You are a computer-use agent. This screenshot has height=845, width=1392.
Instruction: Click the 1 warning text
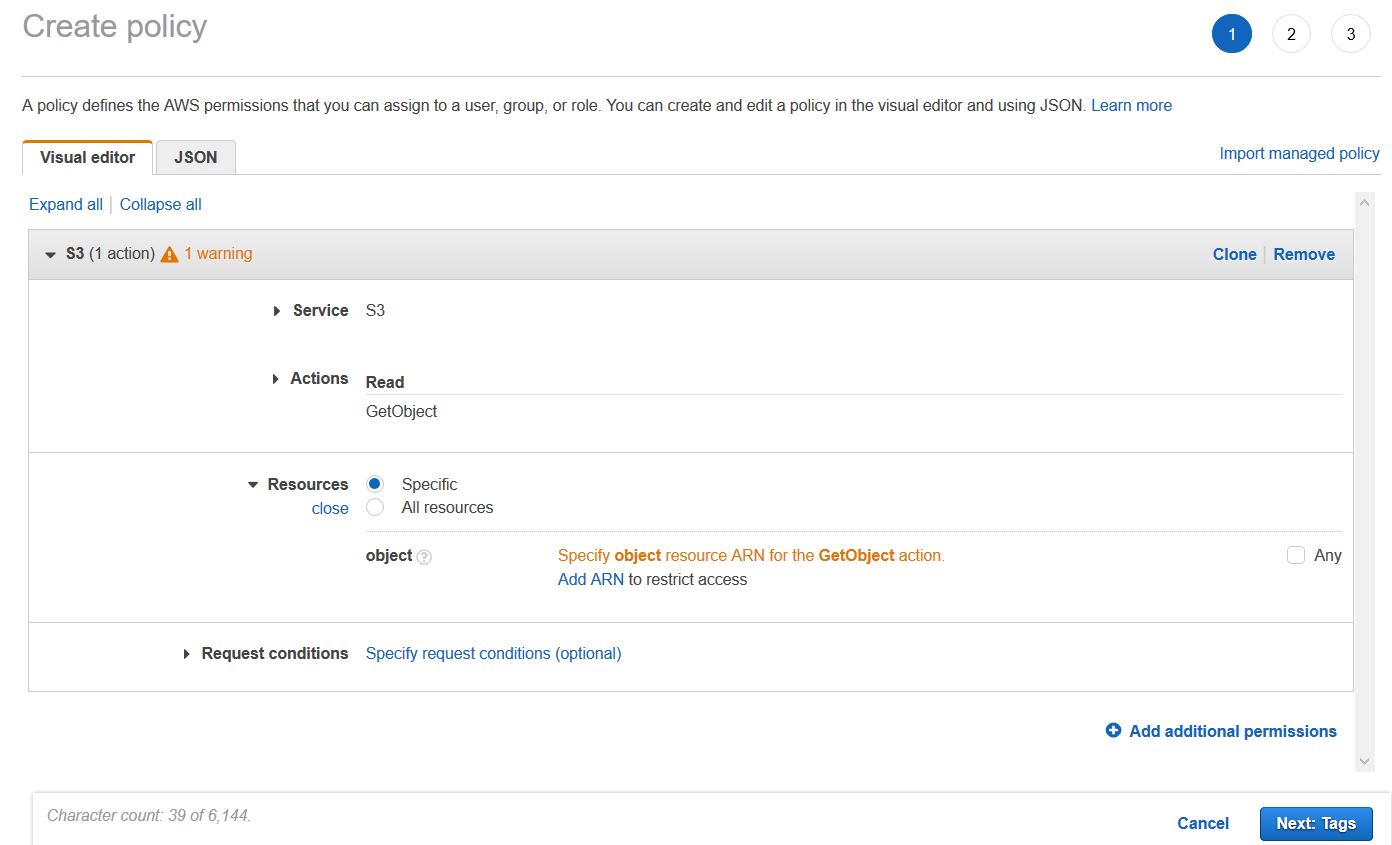[218, 254]
